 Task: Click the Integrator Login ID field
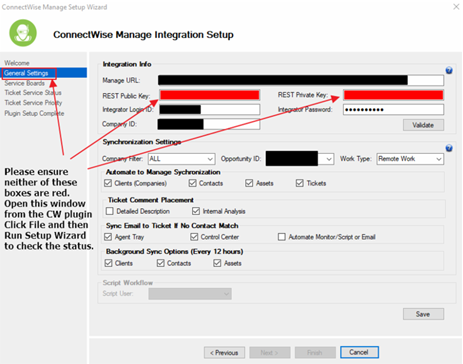210,109
